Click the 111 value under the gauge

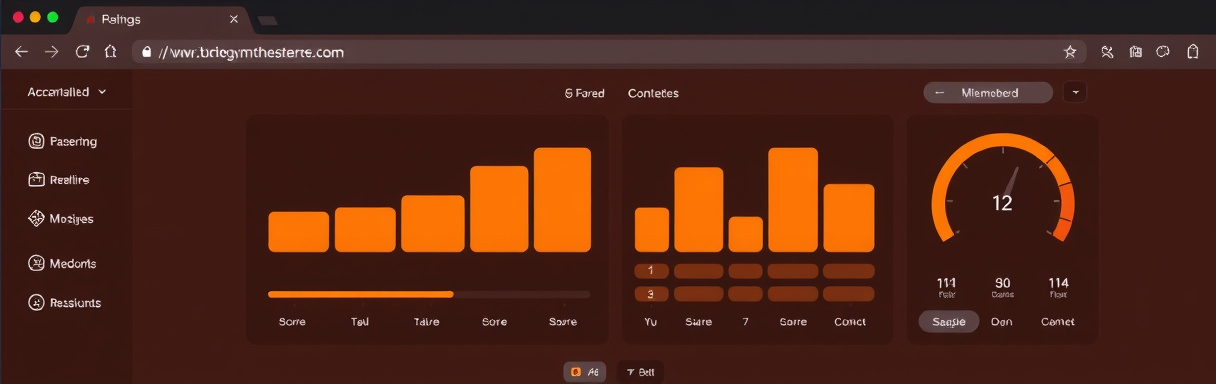(x=946, y=283)
